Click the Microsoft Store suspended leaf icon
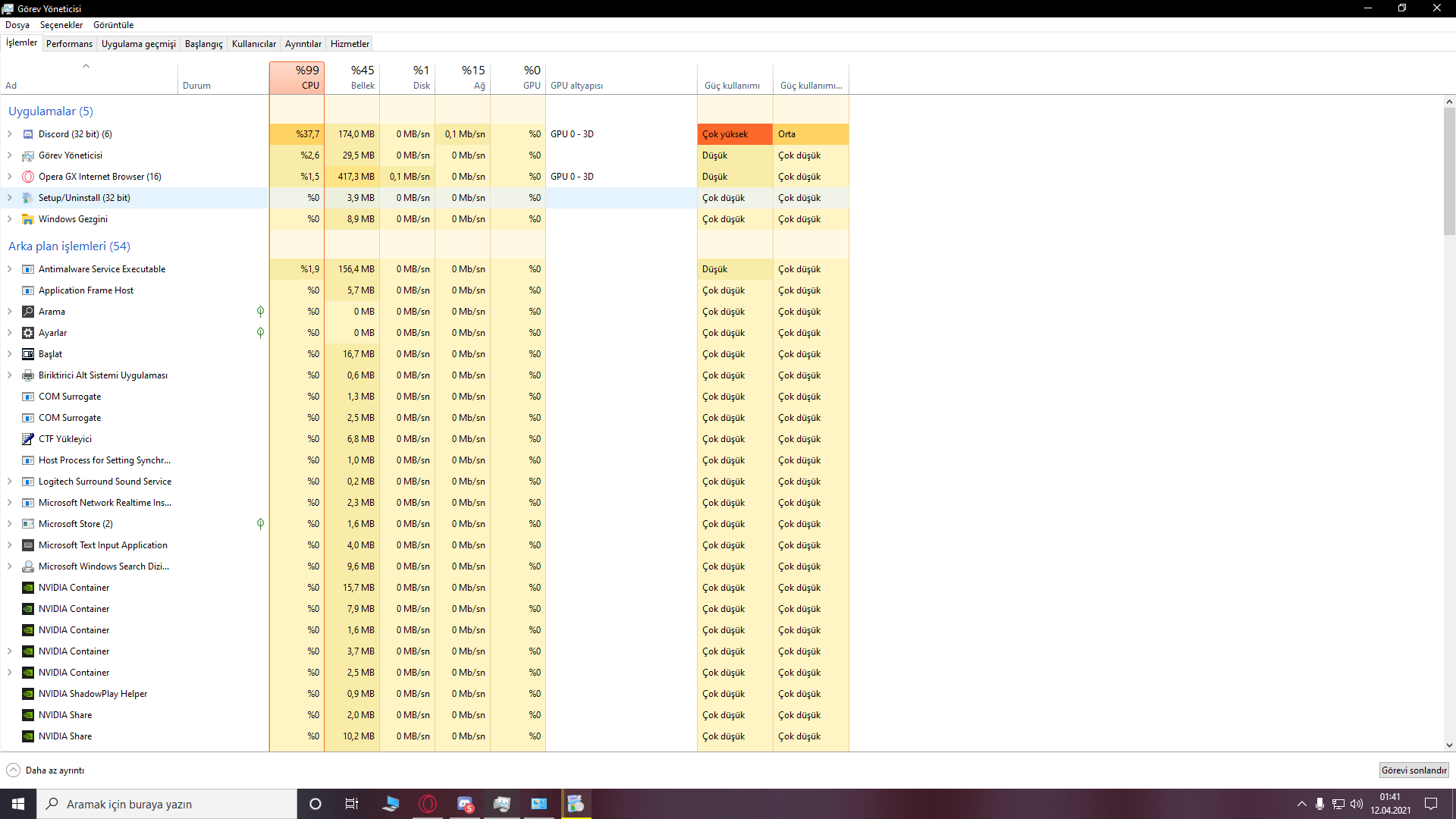The height and width of the screenshot is (819, 1456). pyautogui.click(x=260, y=524)
